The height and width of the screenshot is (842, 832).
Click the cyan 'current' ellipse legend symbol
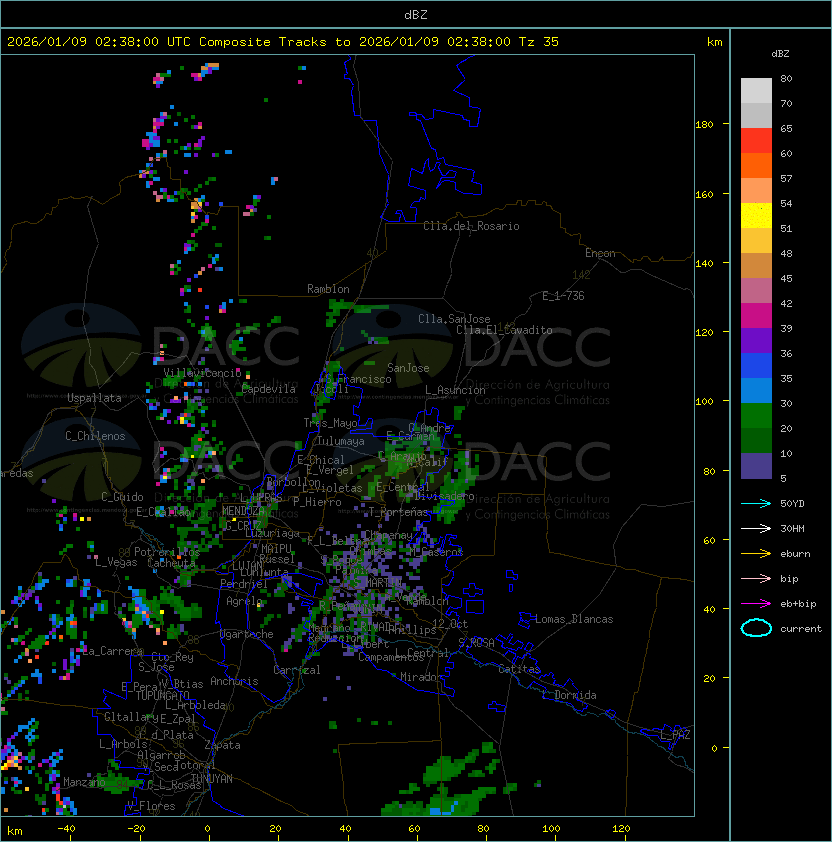tap(756, 628)
